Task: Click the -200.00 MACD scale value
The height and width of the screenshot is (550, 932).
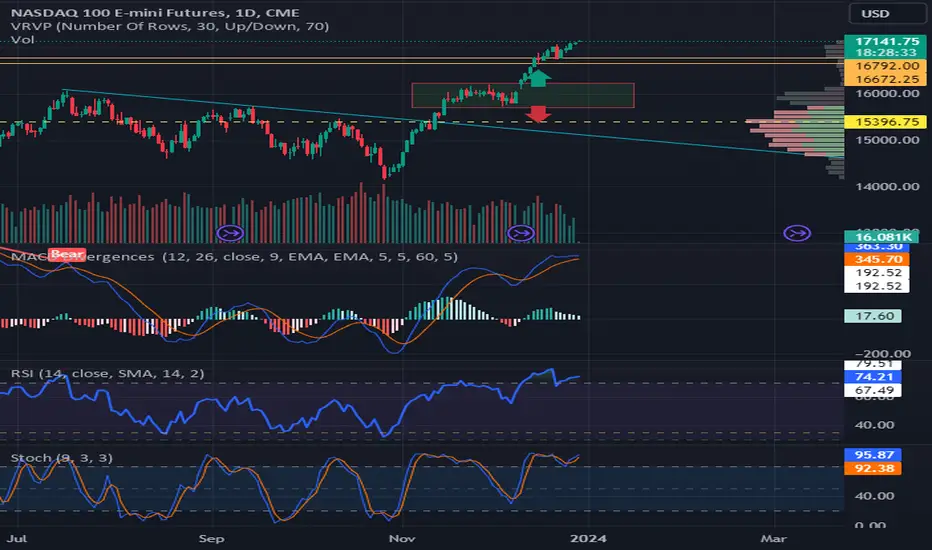Action: 883,354
